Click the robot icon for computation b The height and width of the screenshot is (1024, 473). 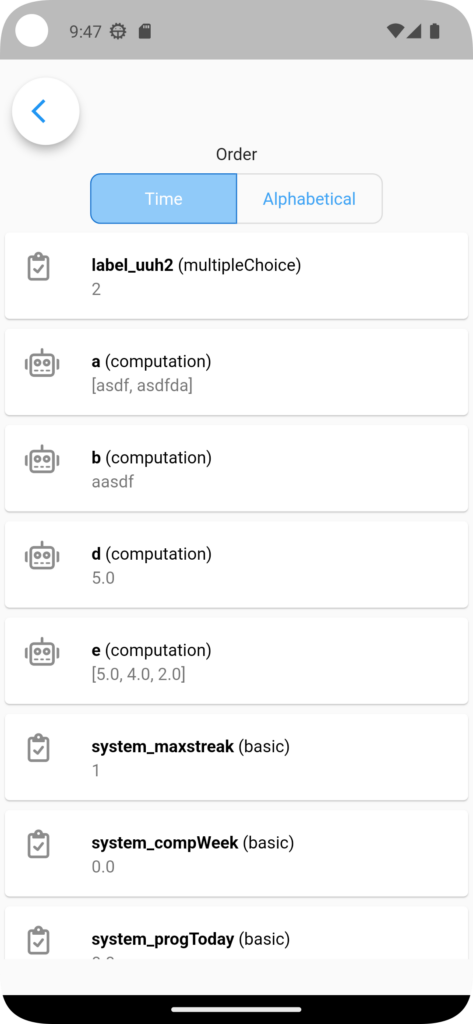click(x=42, y=459)
